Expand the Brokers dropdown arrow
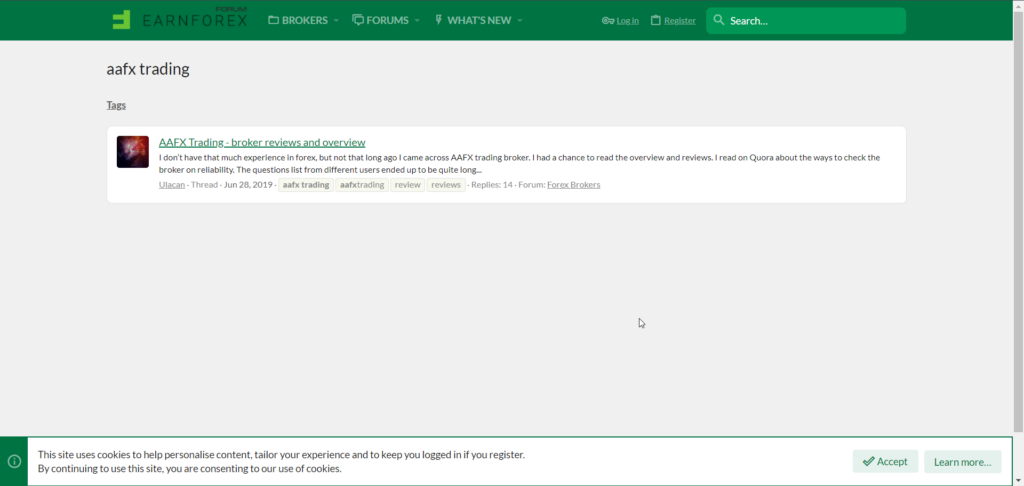Screen dimensions: 1024x486 [x=336, y=20]
